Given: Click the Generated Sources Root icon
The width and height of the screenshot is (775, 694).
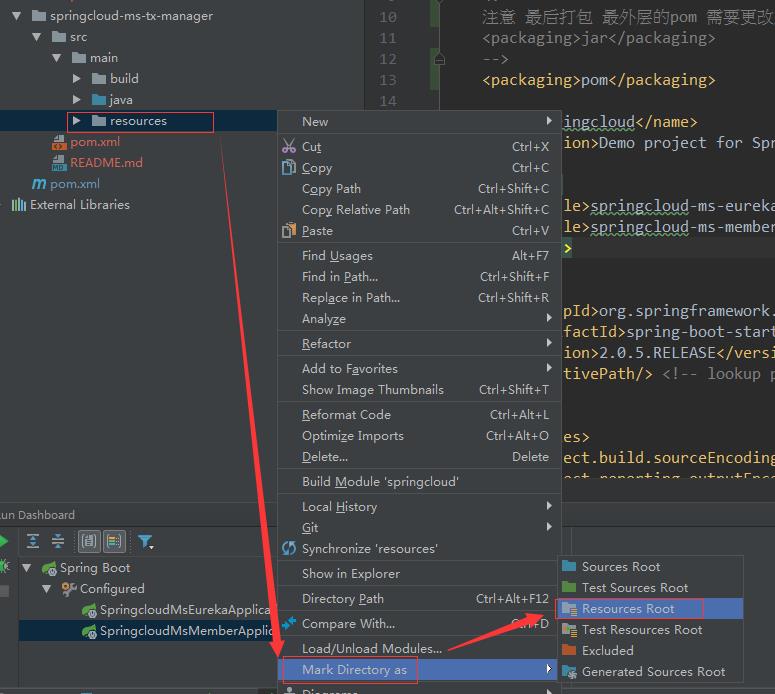Looking at the screenshot, I should [569, 671].
